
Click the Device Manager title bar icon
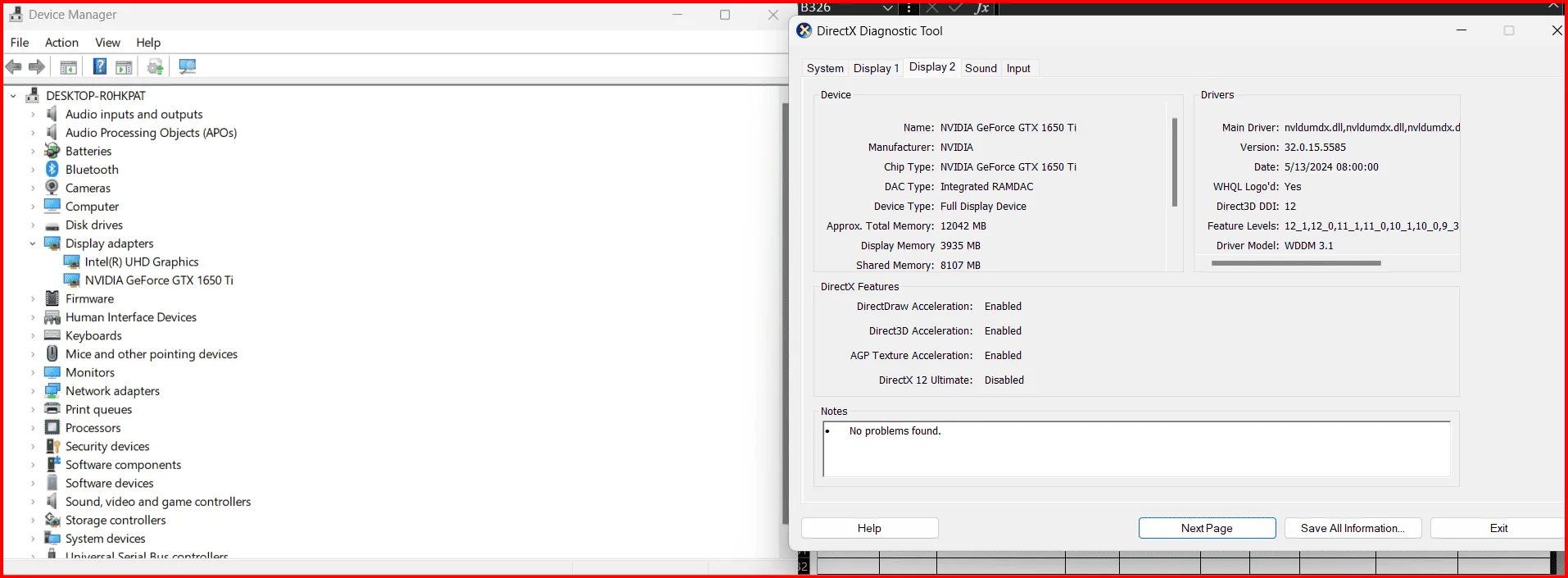coord(16,14)
